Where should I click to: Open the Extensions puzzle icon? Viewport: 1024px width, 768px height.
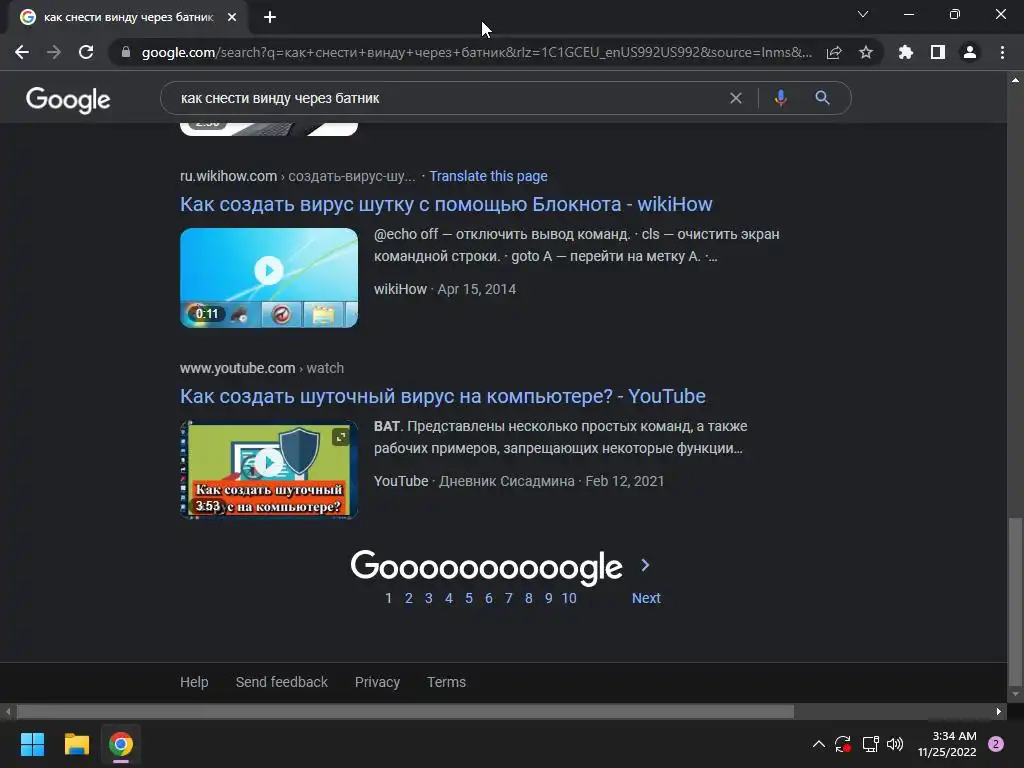tap(905, 52)
